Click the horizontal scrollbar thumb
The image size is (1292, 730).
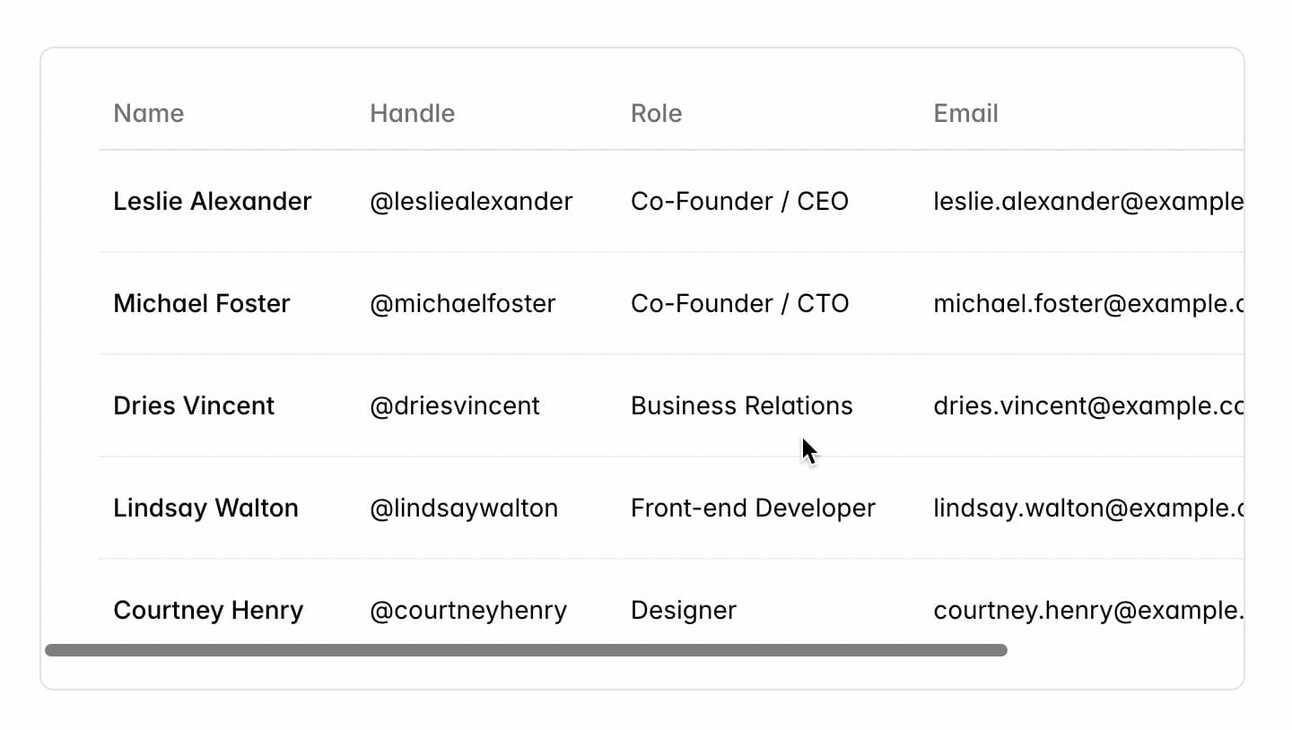point(526,650)
